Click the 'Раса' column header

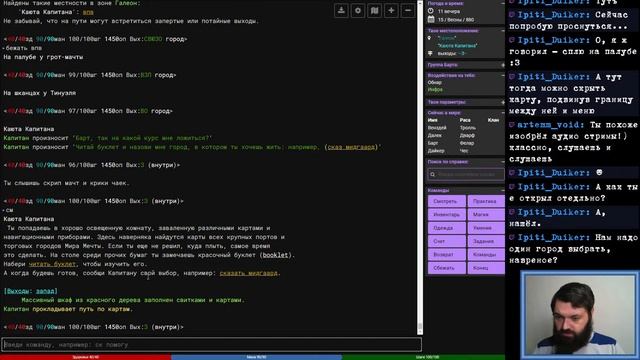tap(465, 120)
